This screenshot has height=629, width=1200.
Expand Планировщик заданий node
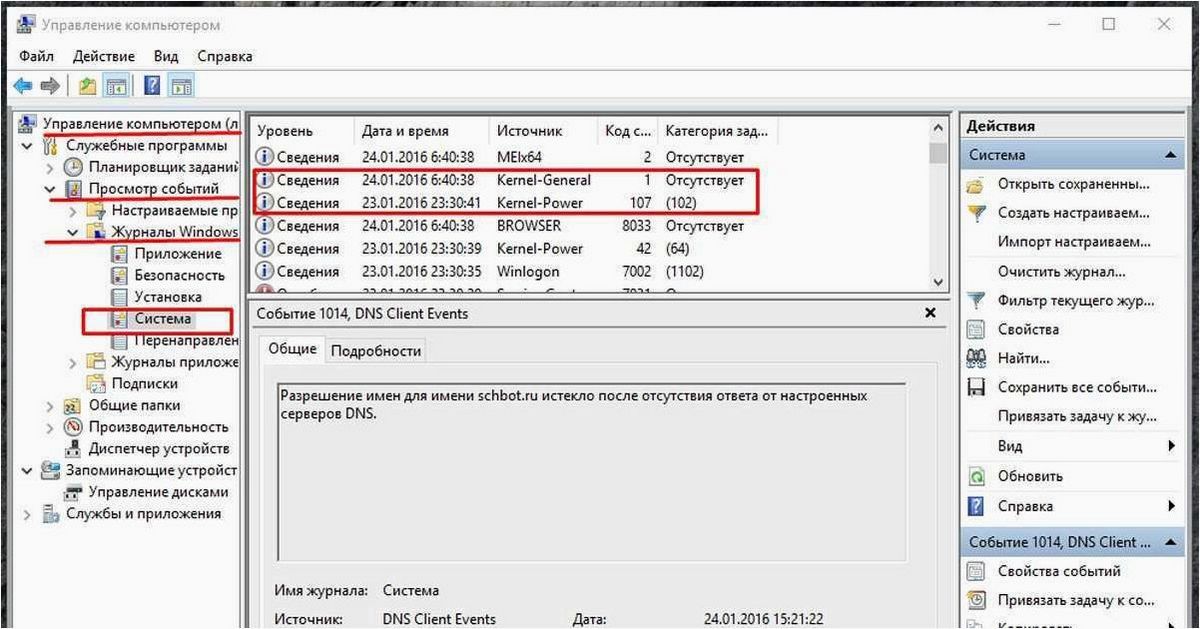click(50, 167)
